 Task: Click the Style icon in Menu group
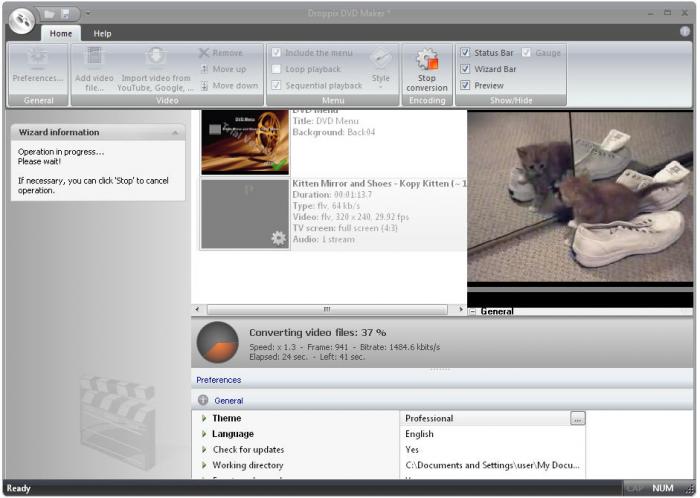[x=381, y=59]
